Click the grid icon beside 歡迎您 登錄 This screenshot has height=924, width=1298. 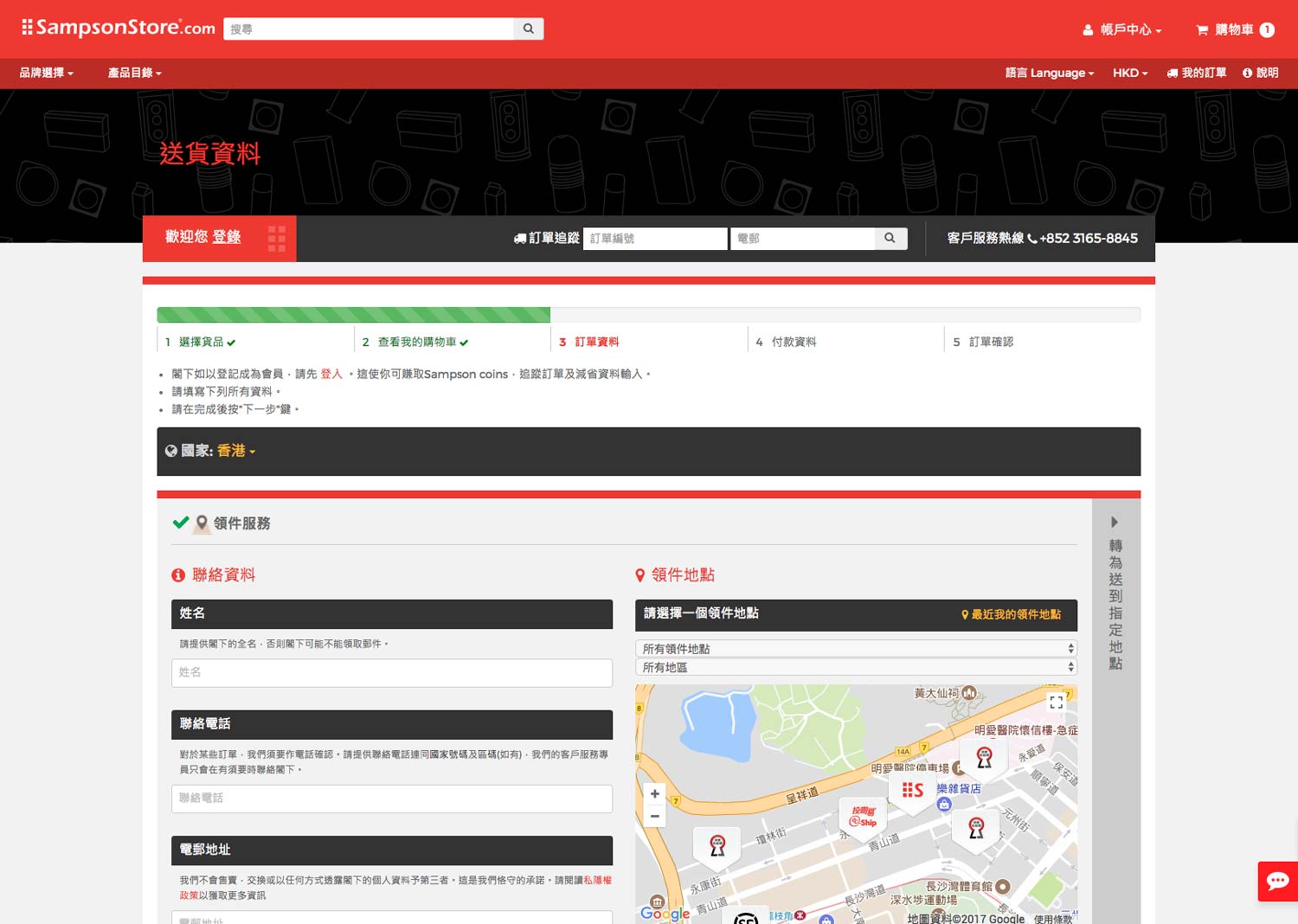(277, 239)
